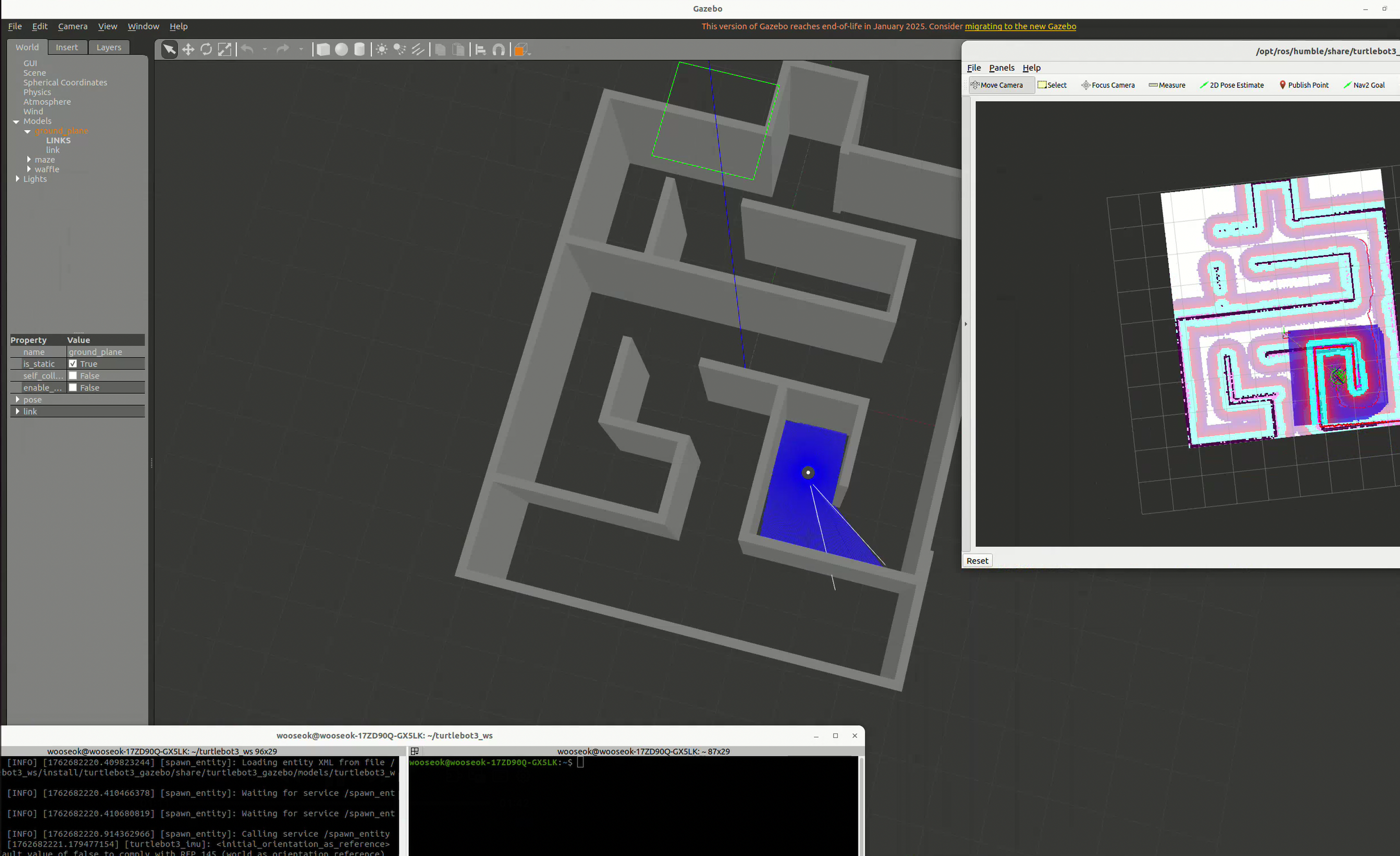The height and width of the screenshot is (856, 1400).
Task: Expand the Lights tree node
Action: (x=18, y=179)
